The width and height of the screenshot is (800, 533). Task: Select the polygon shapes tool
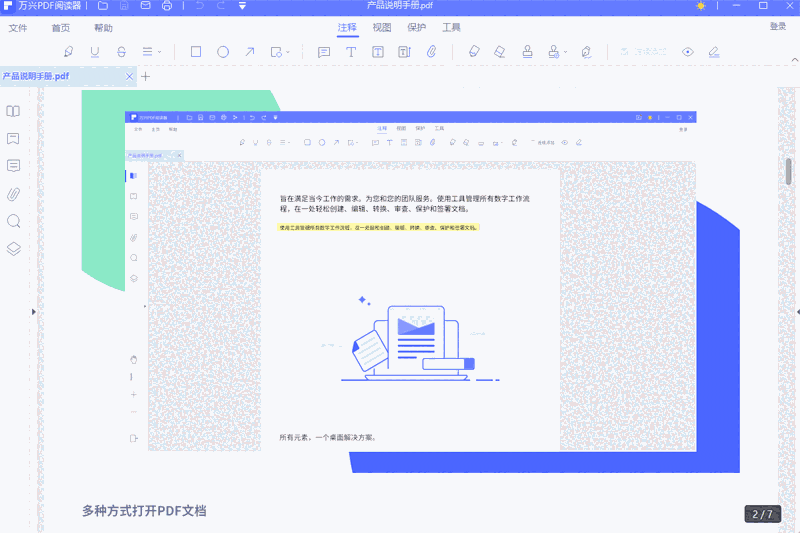click(276, 52)
